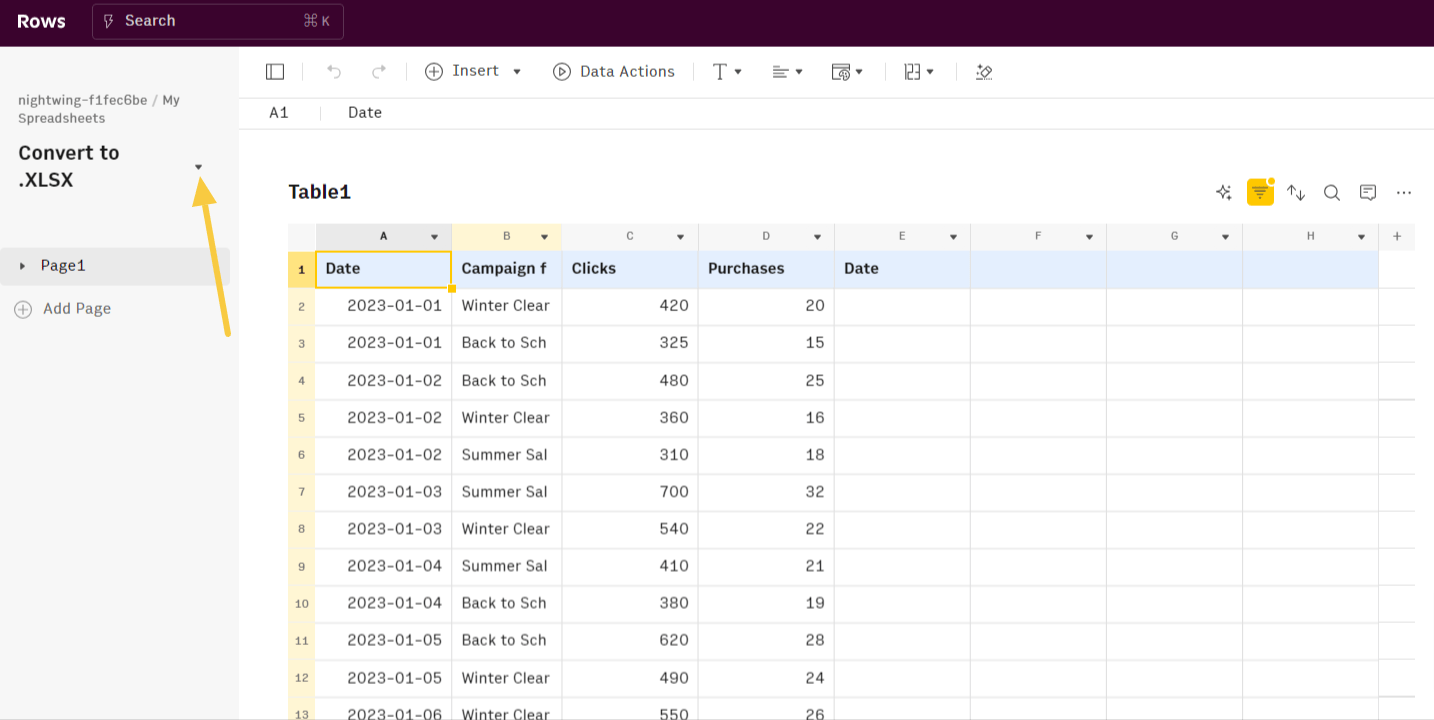This screenshot has width=1434, height=720.
Task: Open column H dropdown arrow
Action: (x=1361, y=238)
